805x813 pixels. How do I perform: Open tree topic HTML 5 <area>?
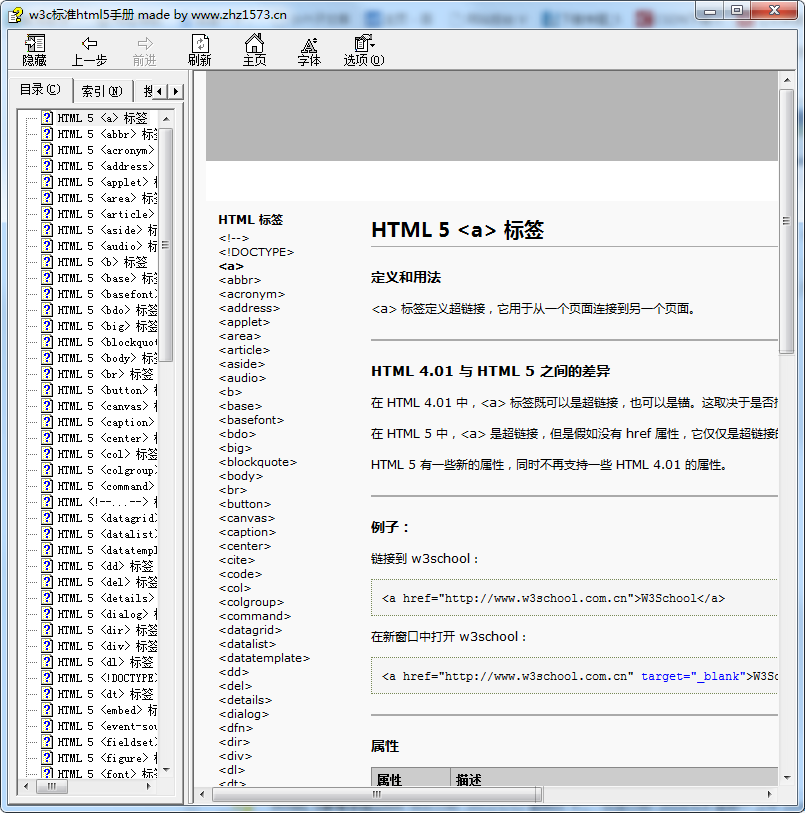pos(106,198)
